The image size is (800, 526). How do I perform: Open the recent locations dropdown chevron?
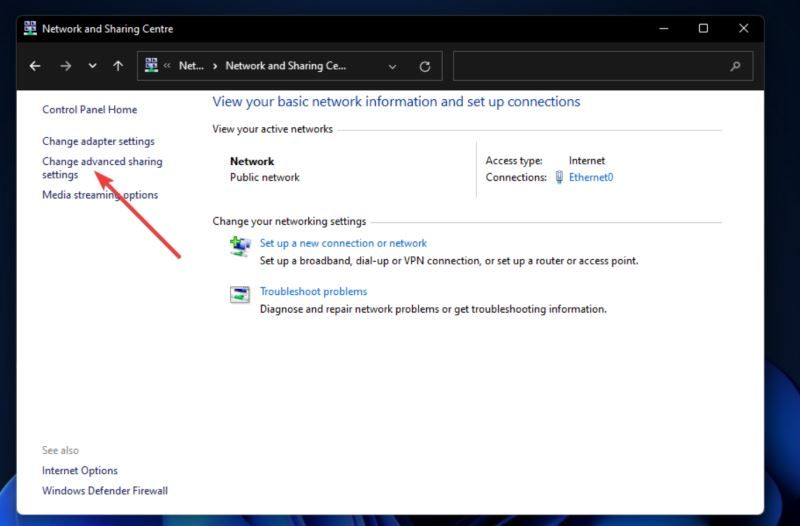coord(92,66)
